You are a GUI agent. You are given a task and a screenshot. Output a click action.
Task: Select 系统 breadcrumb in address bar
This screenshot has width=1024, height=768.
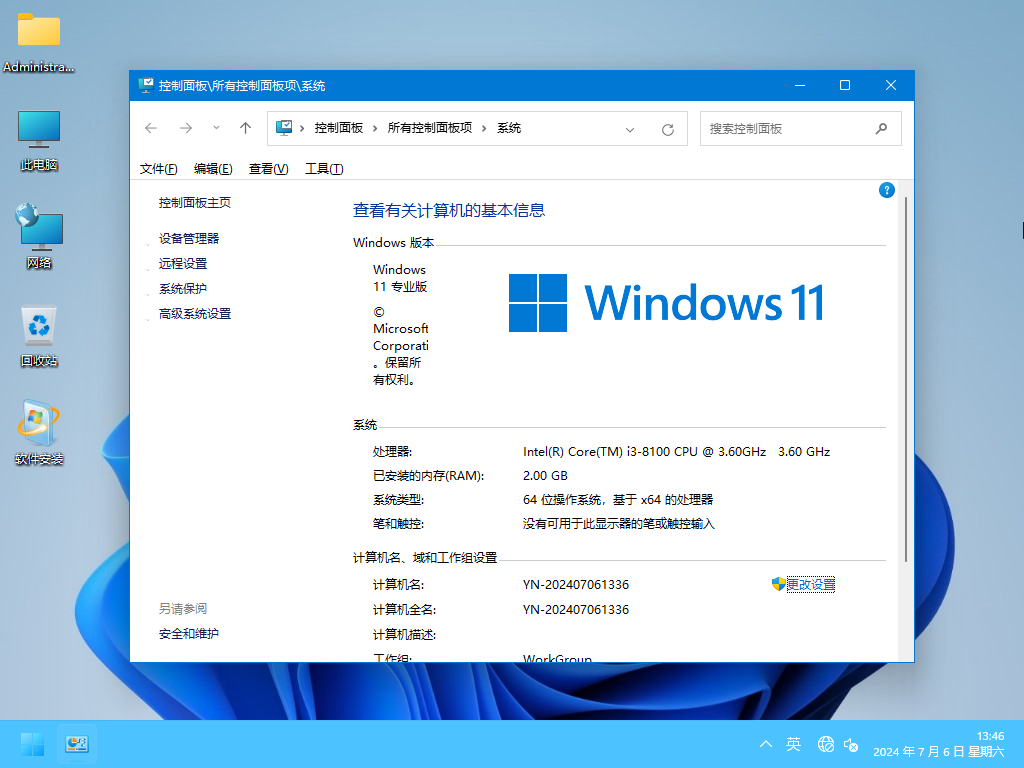click(509, 128)
